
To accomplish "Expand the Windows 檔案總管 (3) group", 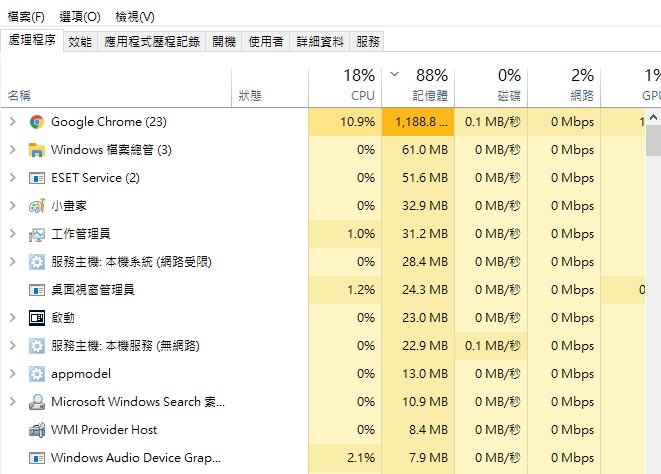I will point(13,150).
